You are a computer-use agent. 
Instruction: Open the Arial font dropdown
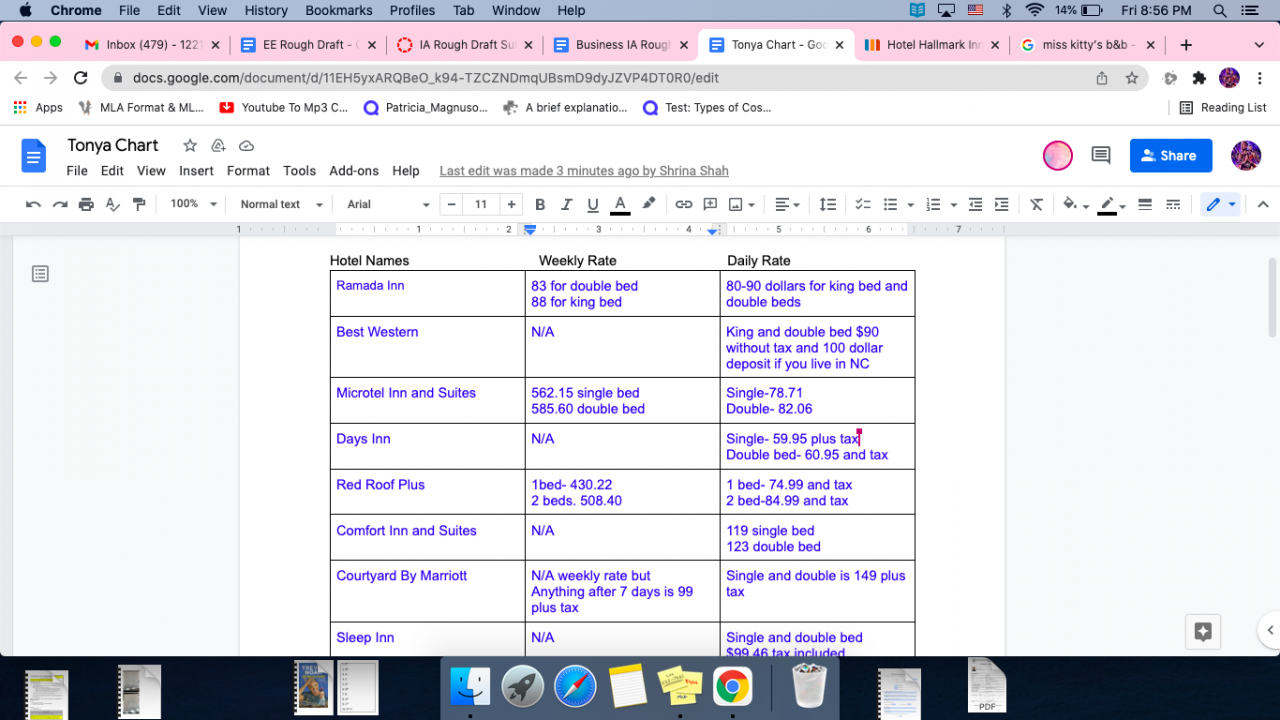point(388,204)
